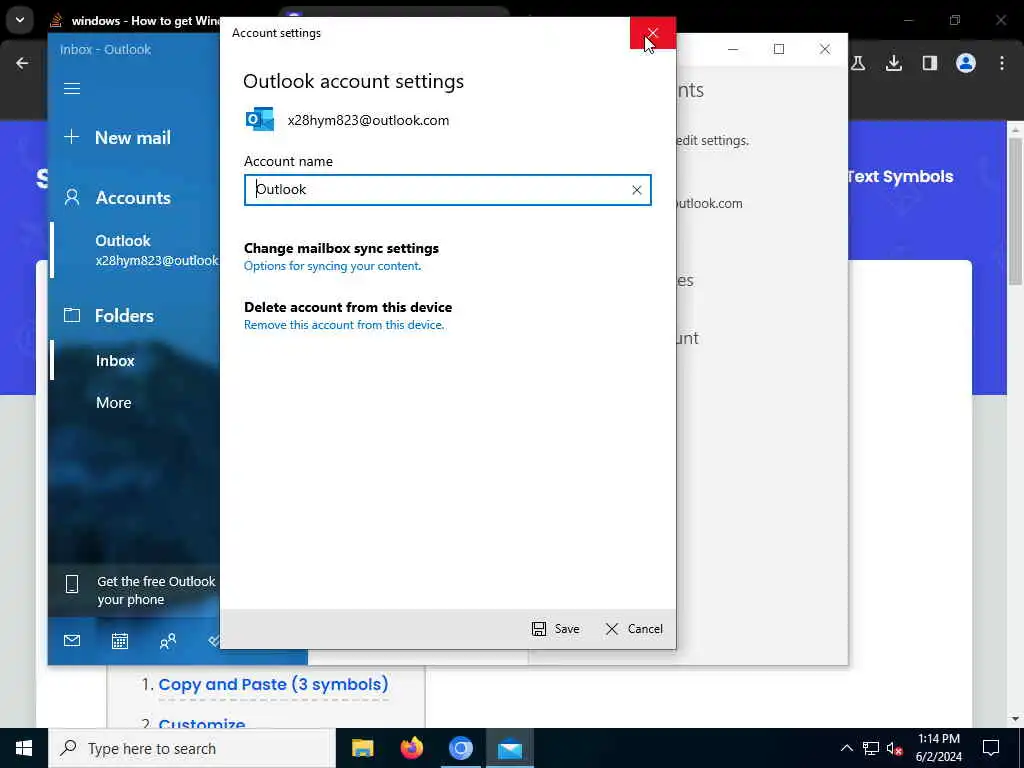Open Chrome tab search dropdown arrow
The height and width of the screenshot is (768, 1024).
click(x=20, y=20)
